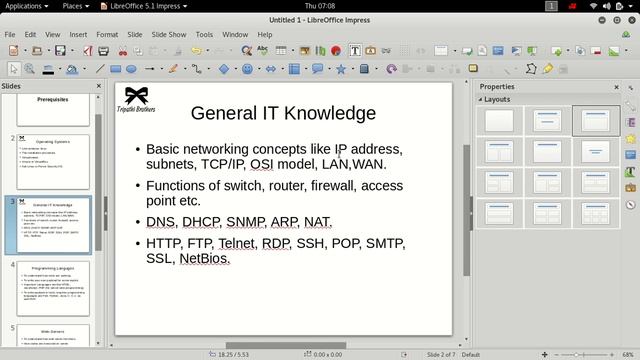Viewport: 640px width, 360px height.
Task: Click the Print icon
Action: pos(104,51)
